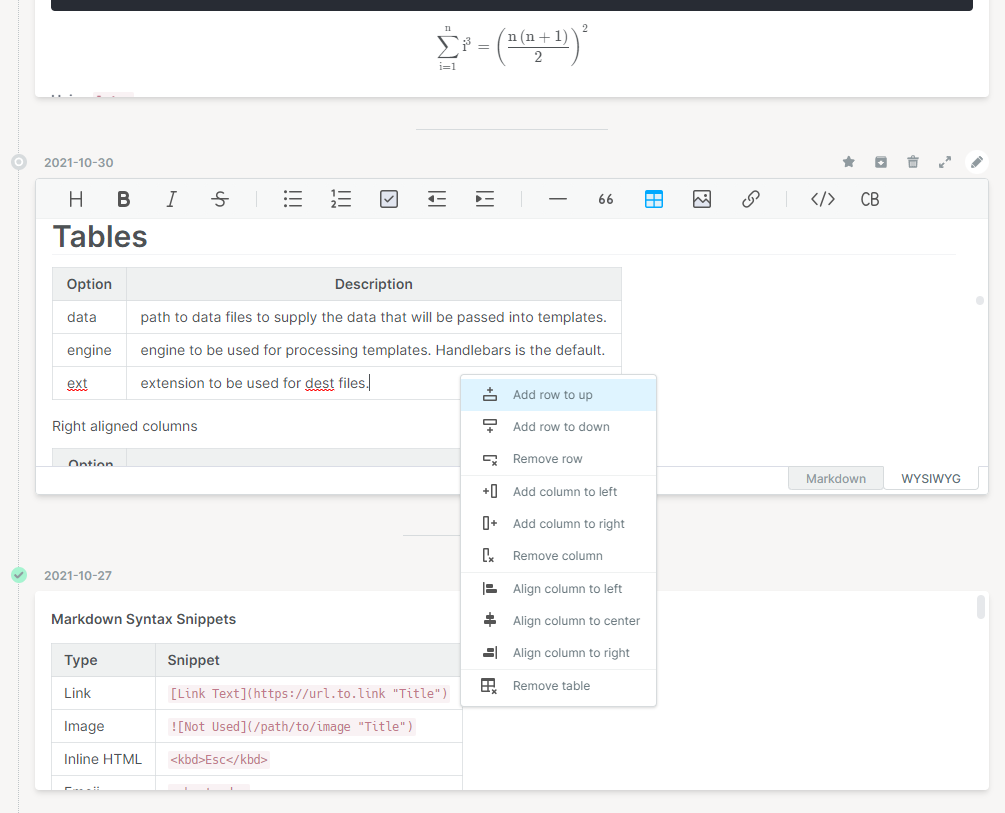This screenshot has width=1005, height=813.
Task: Expand the note to fullscreen
Action: [x=944, y=161]
